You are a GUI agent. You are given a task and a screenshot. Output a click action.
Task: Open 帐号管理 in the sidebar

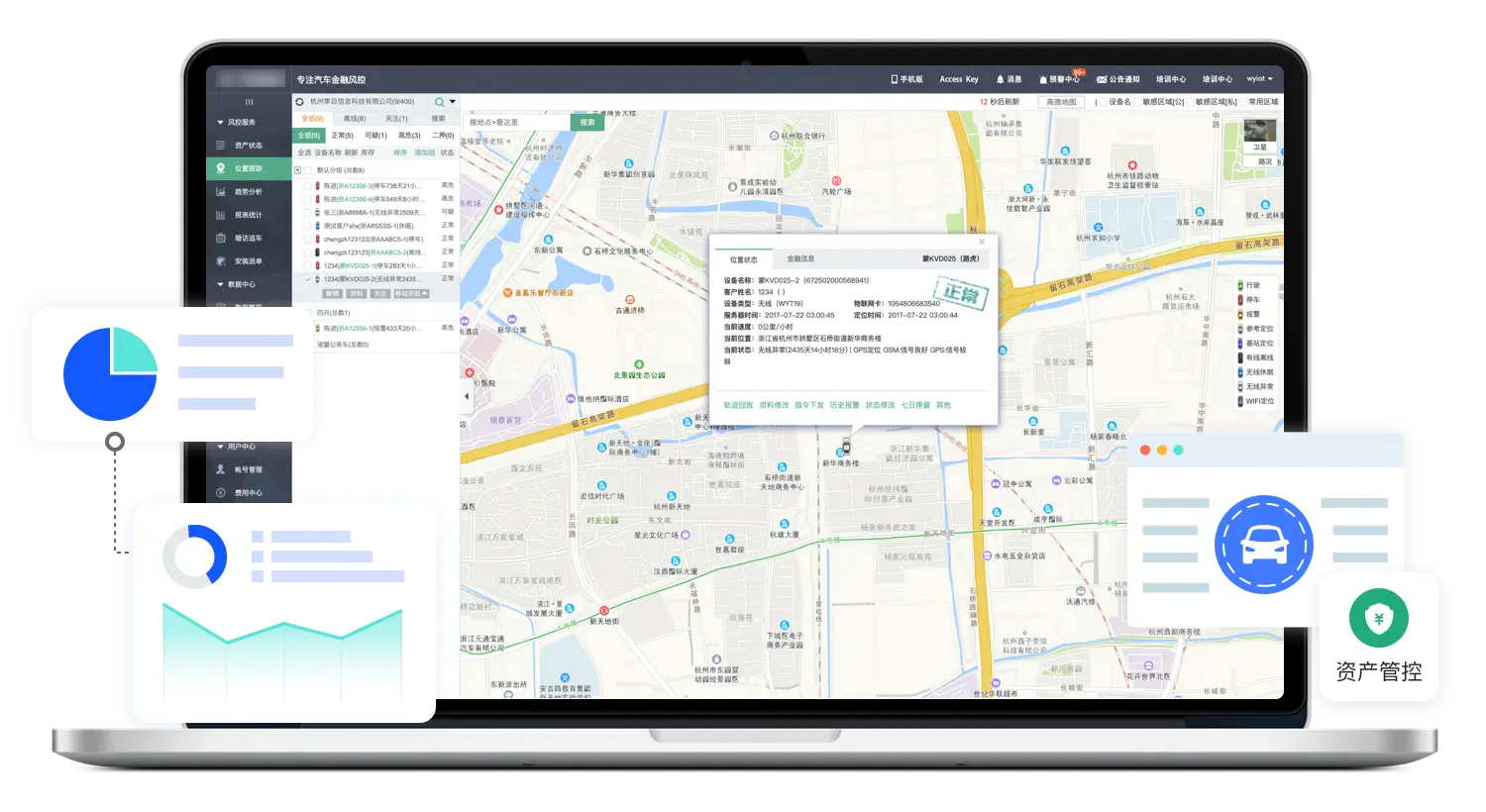pyautogui.click(x=248, y=469)
